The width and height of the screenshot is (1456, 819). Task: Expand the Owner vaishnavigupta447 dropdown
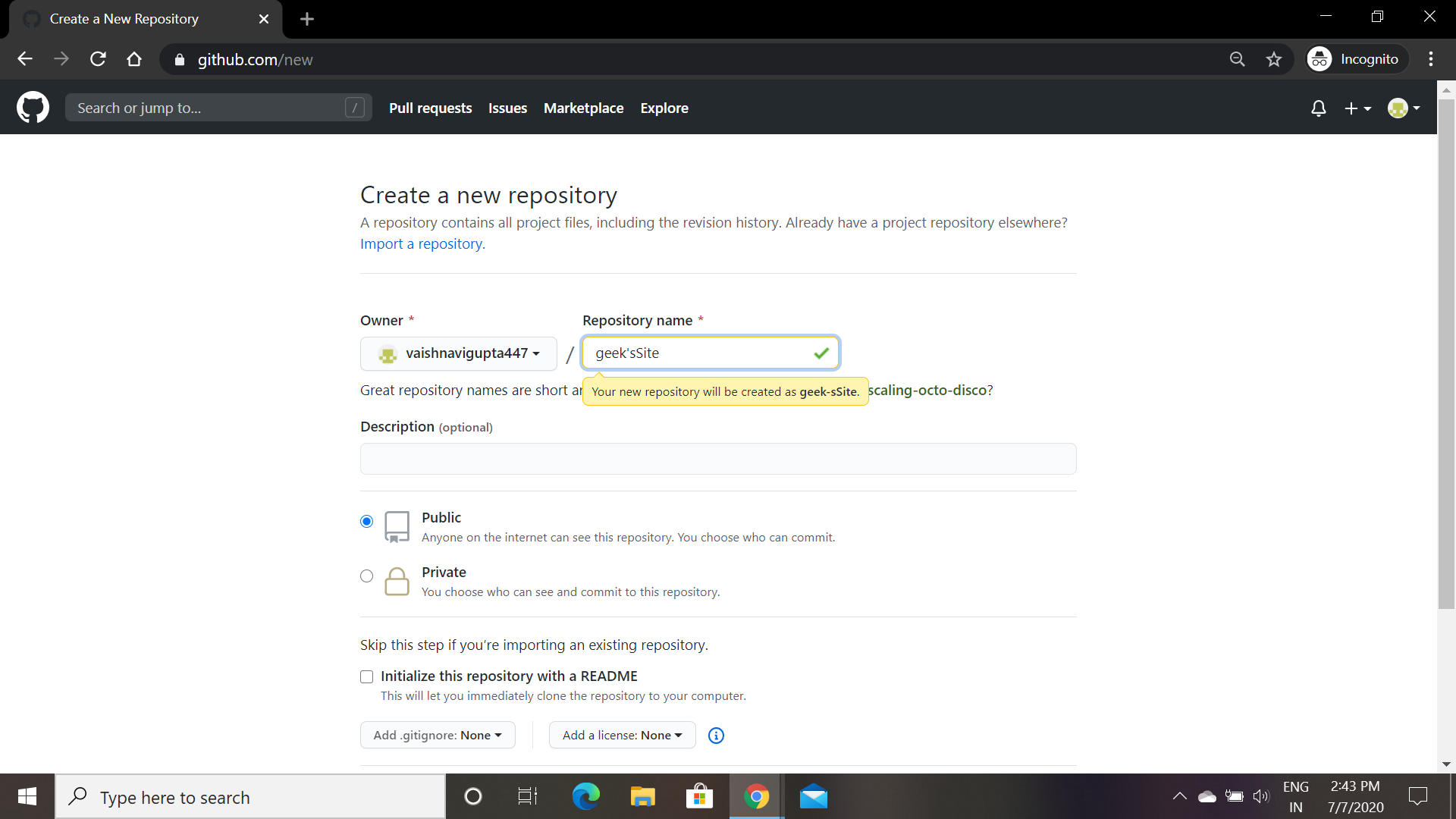pyautogui.click(x=459, y=353)
